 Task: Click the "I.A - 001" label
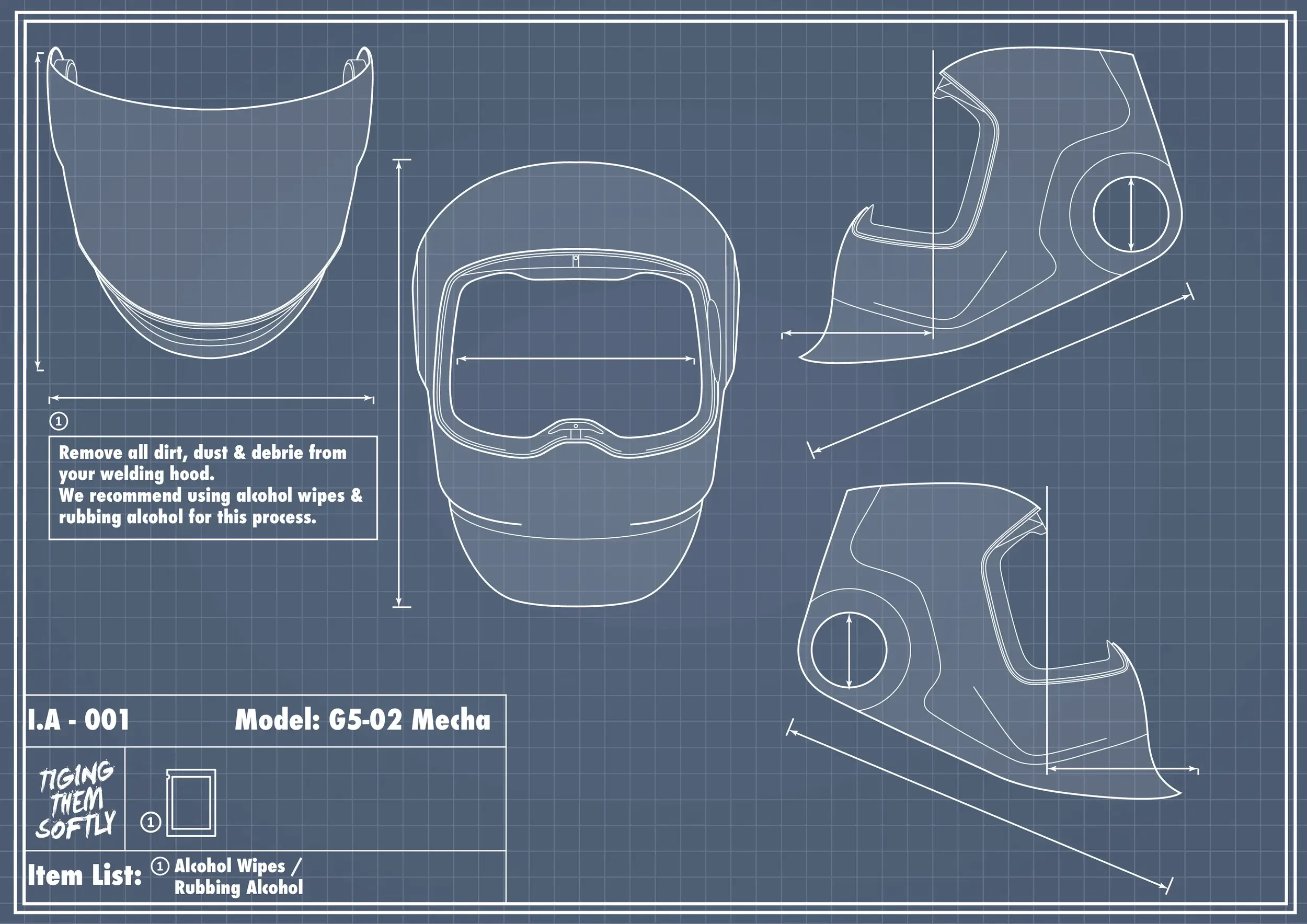pos(78,720)
